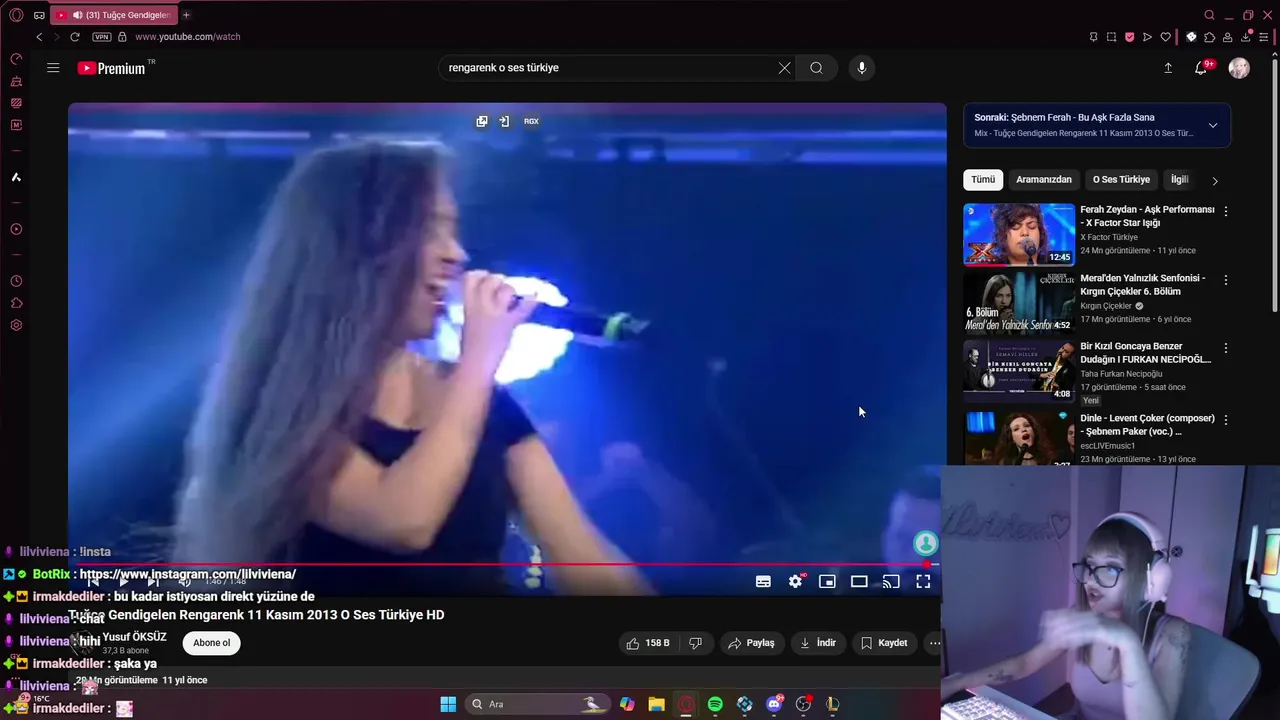Image resolution: width=1280 pixels, height=720 pixels.
Task: Open the YouTube hamburger guide menu
Action: 53,68
